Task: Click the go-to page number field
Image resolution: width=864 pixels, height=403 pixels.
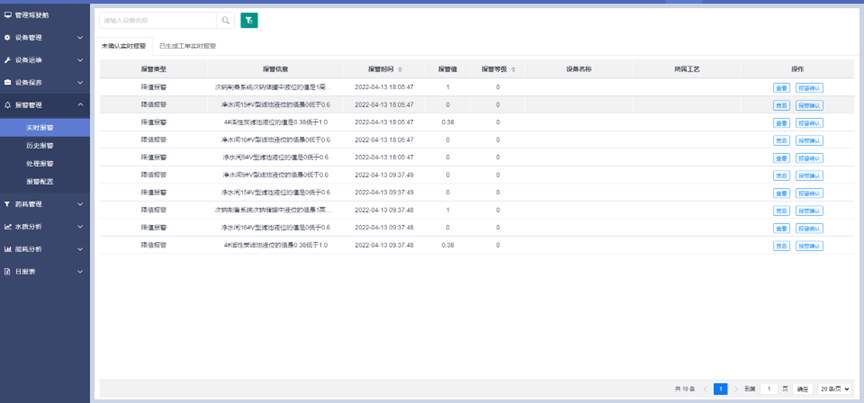Action: [x=769, y=389]
